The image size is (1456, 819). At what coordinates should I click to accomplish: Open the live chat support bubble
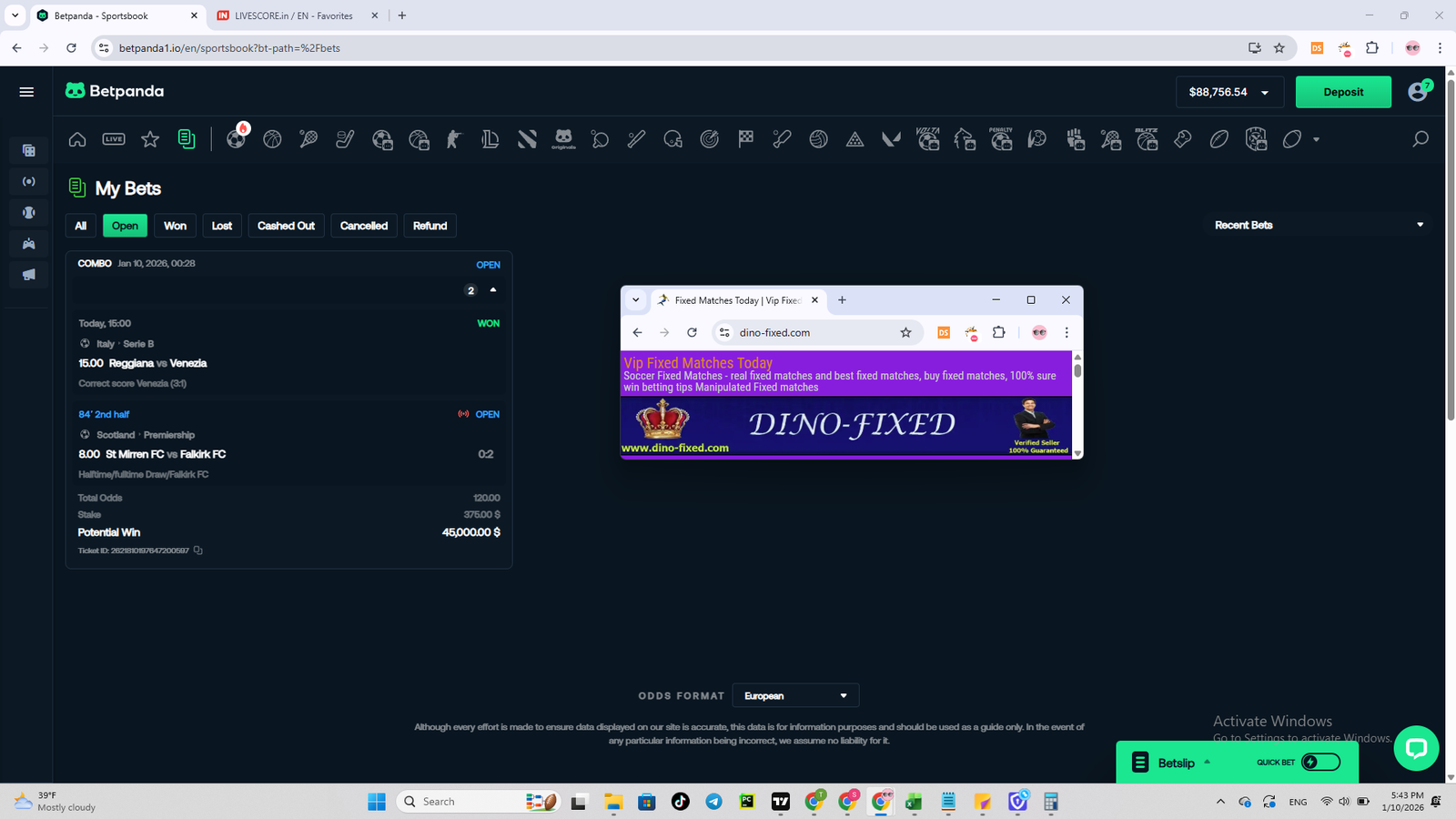[x=1415, y=748]
